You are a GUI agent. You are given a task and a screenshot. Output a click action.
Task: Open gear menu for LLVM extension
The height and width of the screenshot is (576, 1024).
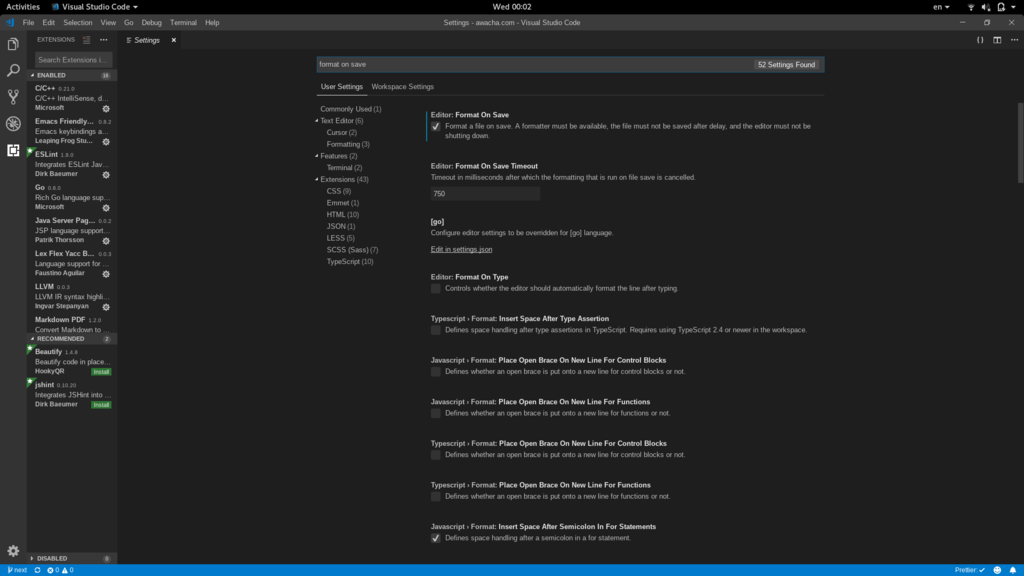click(106, 306)
